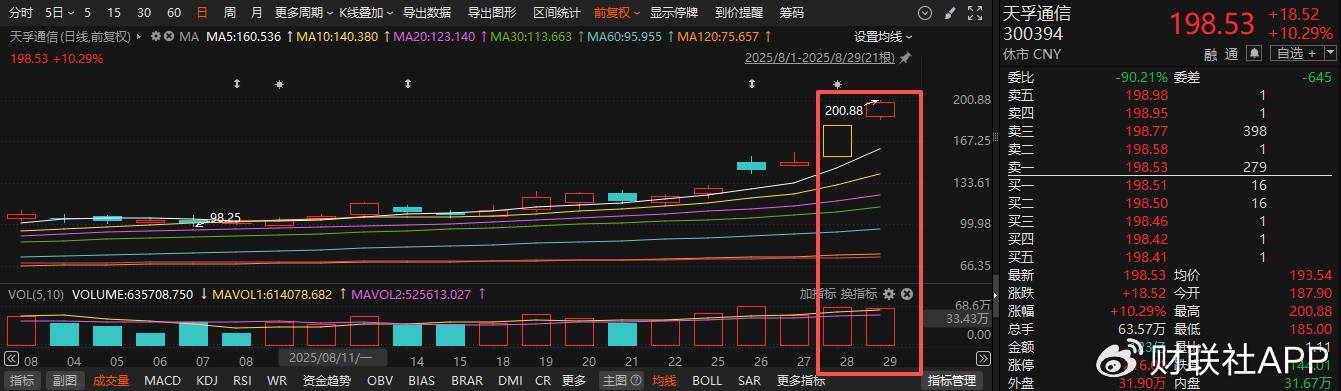Open 更多 after CR indicator
This screenshot has height=391, width=1341.
click(x=574, y=381)
